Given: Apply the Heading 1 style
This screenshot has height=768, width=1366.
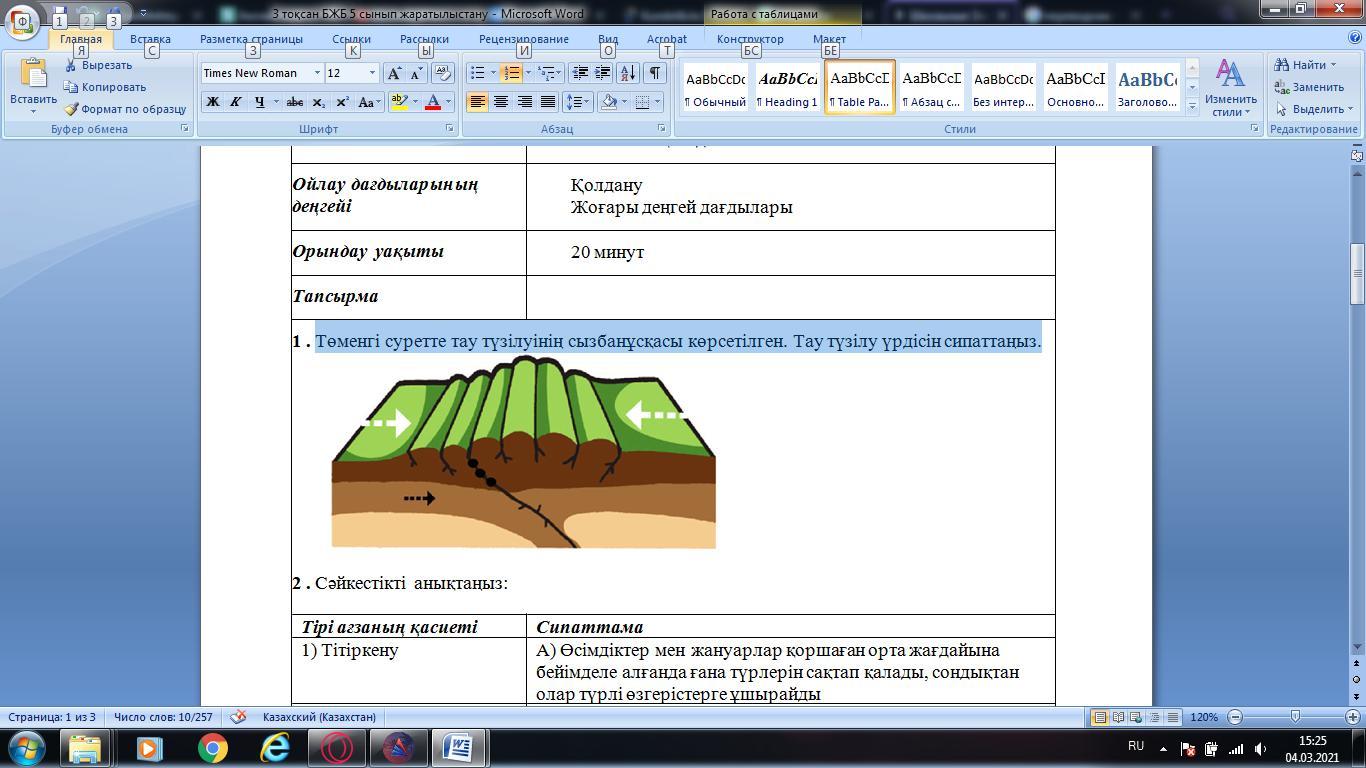Looking at the screenshot, I should (787, 88).
